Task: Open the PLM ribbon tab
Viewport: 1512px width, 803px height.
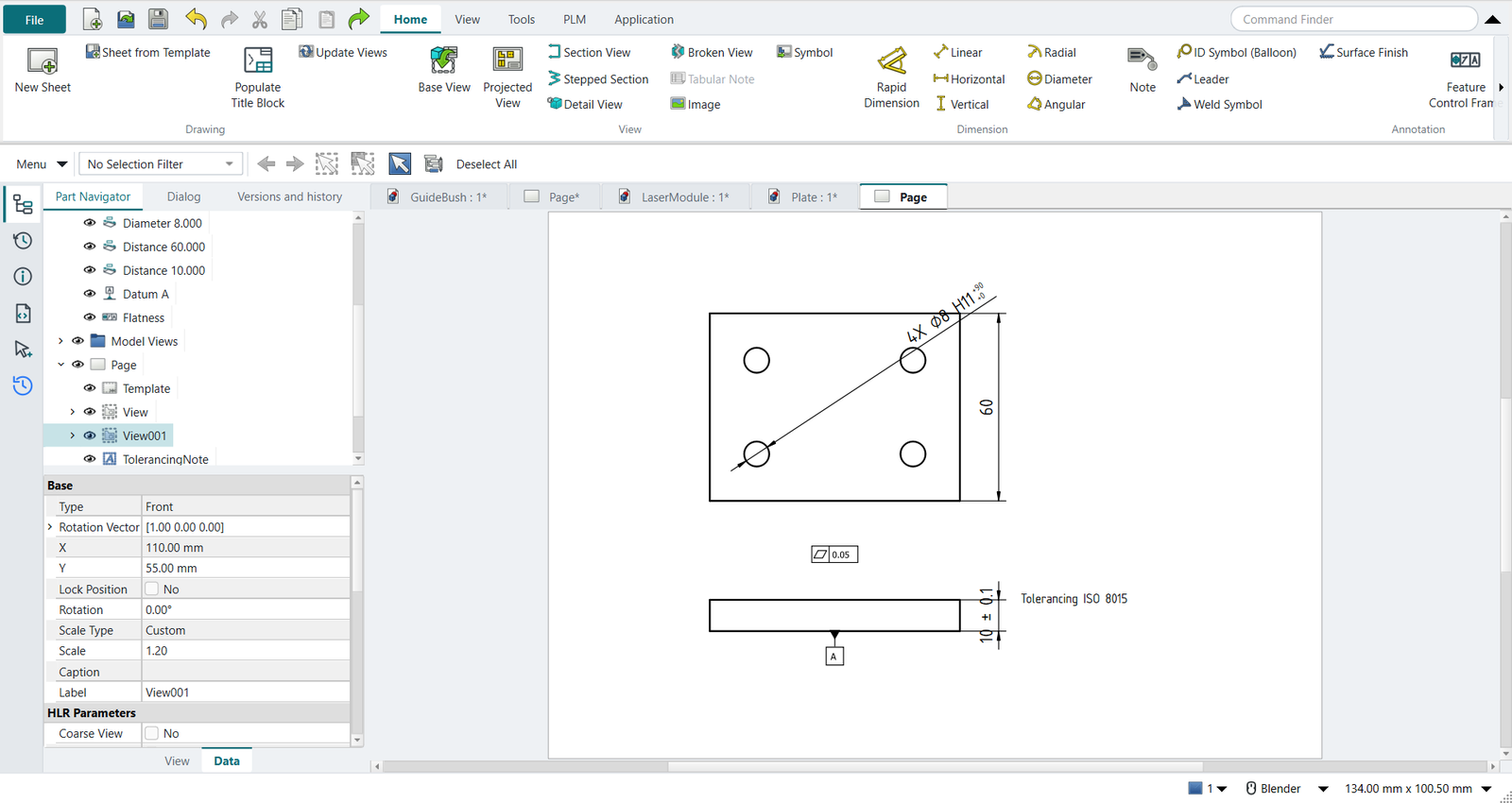Action: click(575, 19)
